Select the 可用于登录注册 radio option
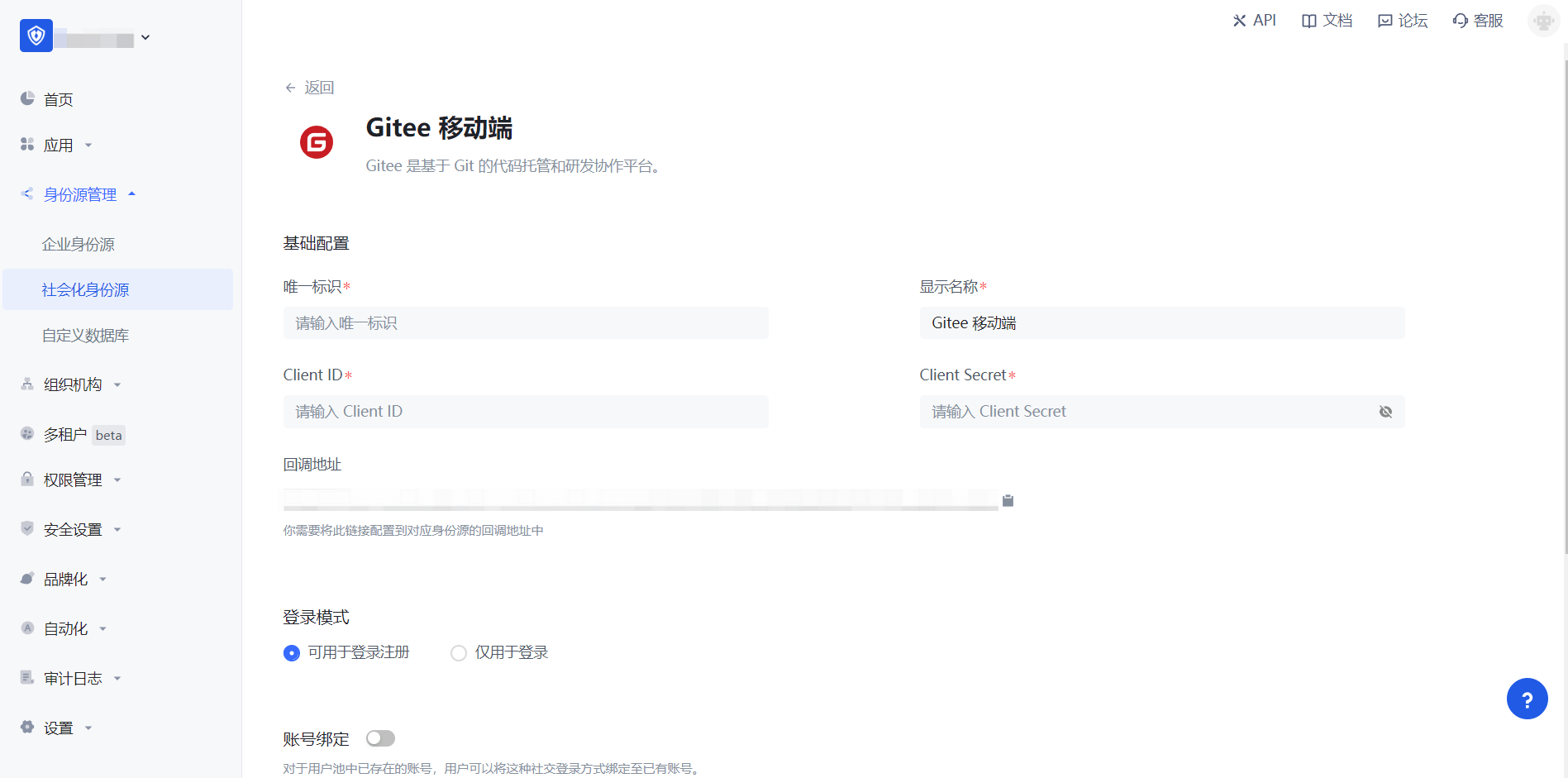The height and width of the screenshot is (778, 1568). (292, 653)
